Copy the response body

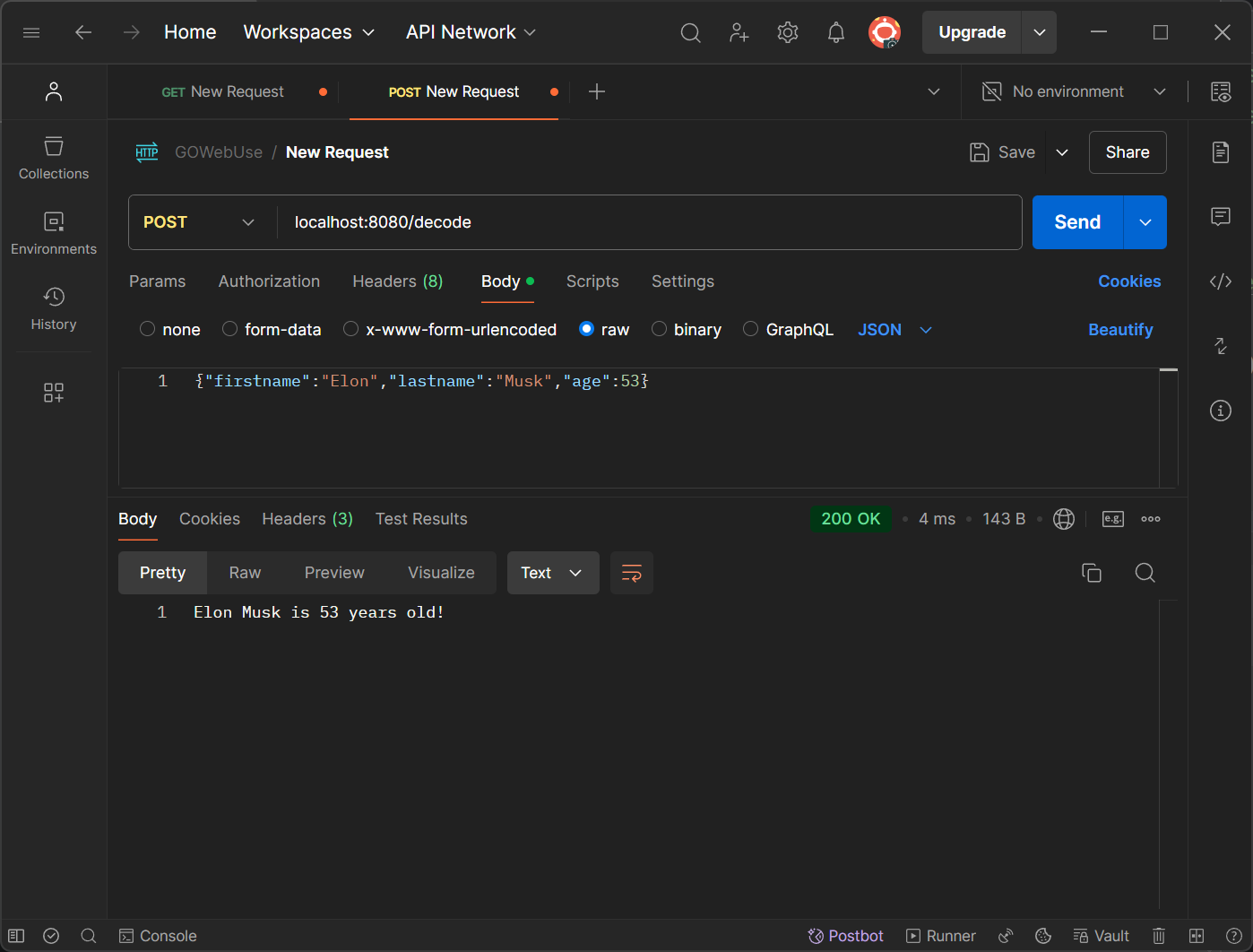point(1092,573)
